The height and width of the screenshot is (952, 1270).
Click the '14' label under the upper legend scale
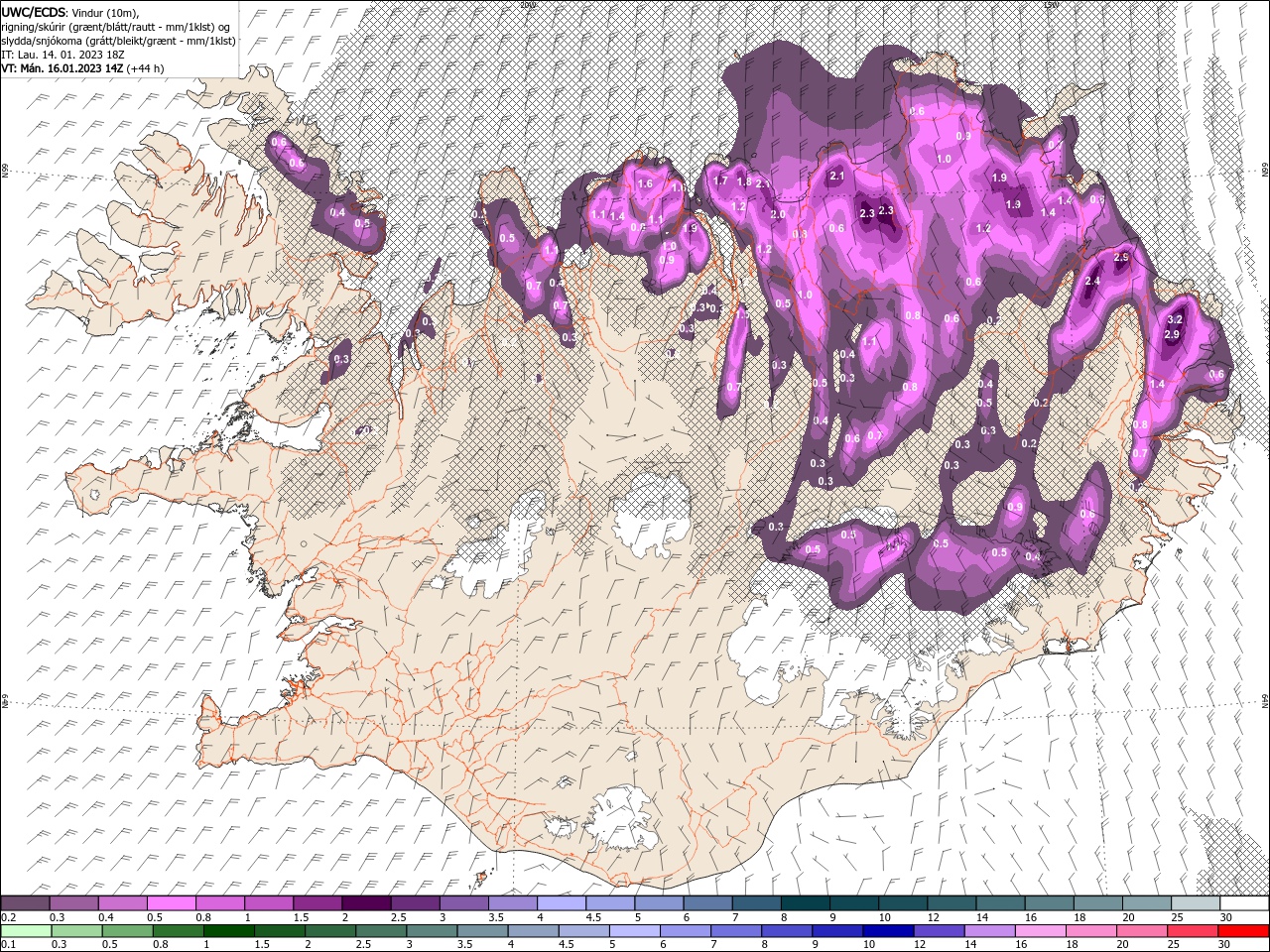point(981,918)
